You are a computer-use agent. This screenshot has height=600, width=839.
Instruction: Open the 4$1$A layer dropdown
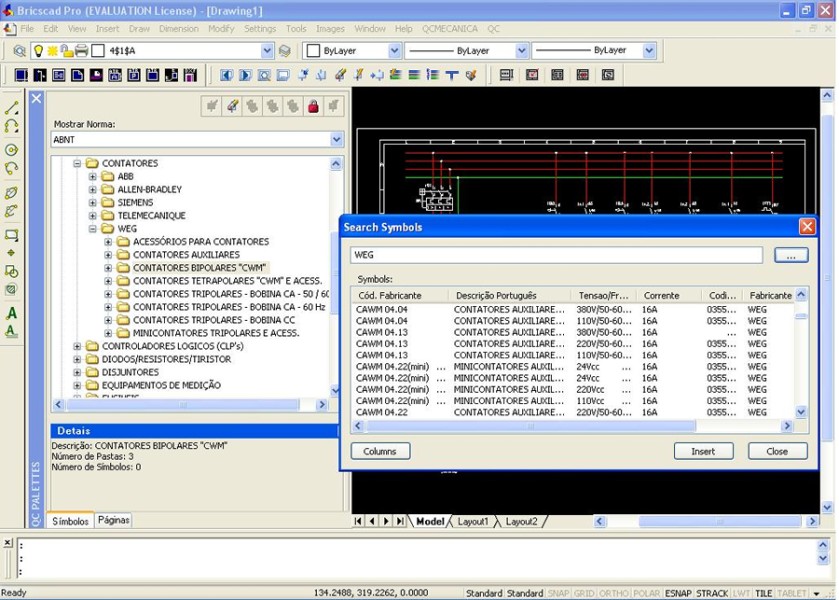coord(267,51)
